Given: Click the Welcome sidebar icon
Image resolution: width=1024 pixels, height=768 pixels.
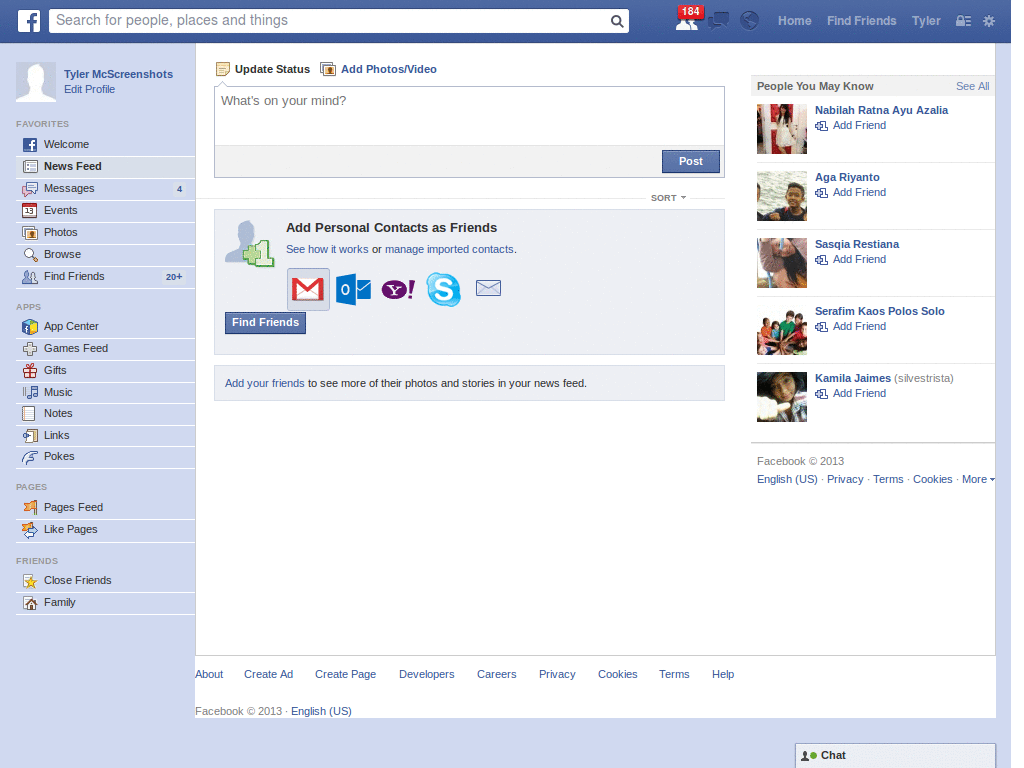Looking at the screenshot, I should tap(30, 145).
